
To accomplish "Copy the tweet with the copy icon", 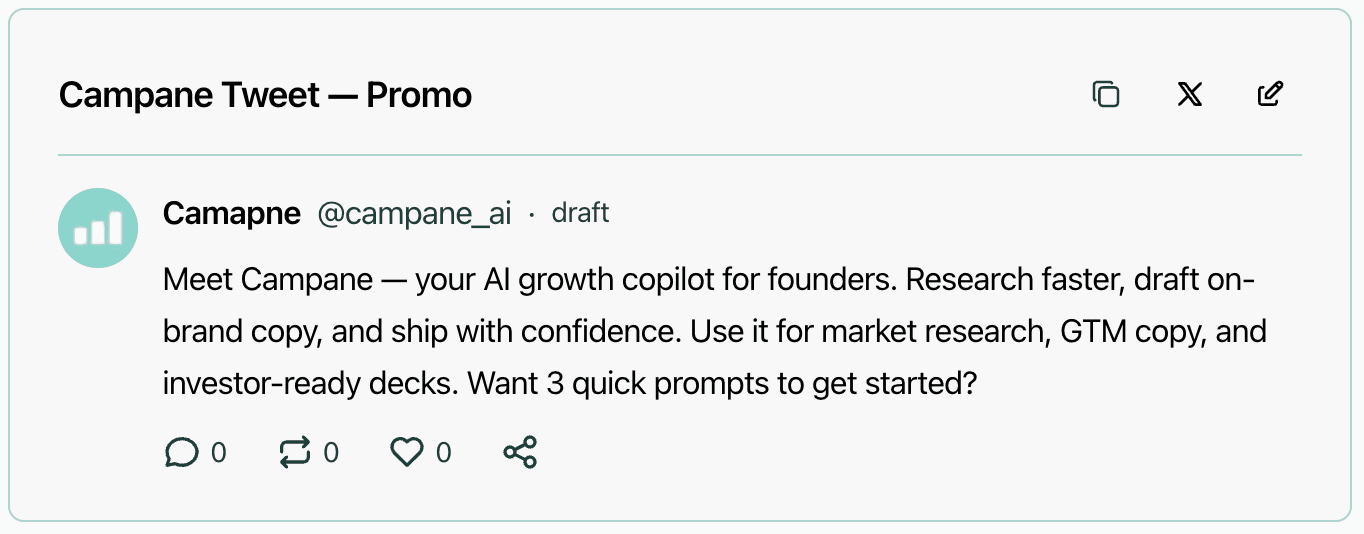I will pyautogui.click(x=1106, y=95).
